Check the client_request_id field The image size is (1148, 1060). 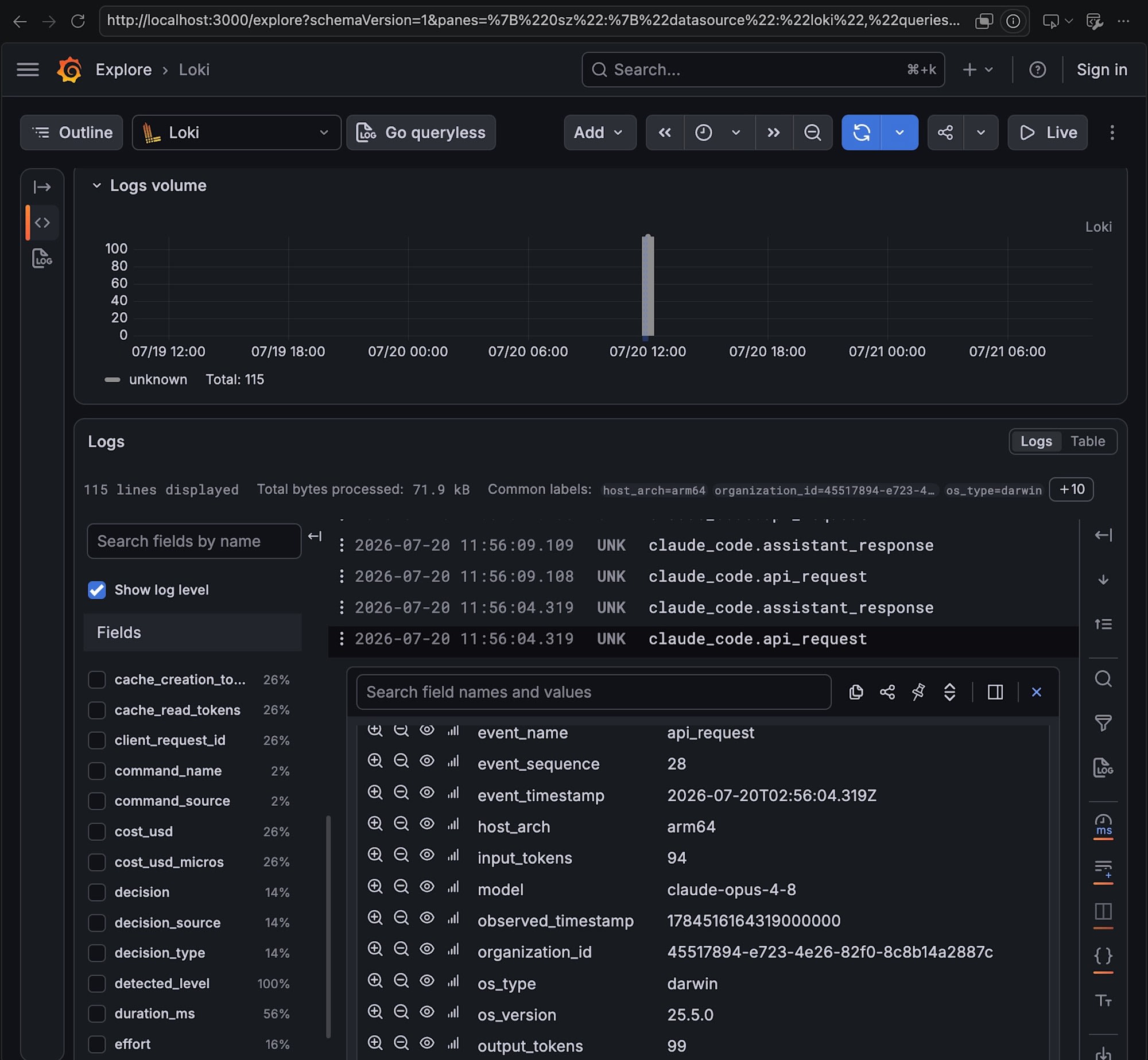[x=97, y=740]
